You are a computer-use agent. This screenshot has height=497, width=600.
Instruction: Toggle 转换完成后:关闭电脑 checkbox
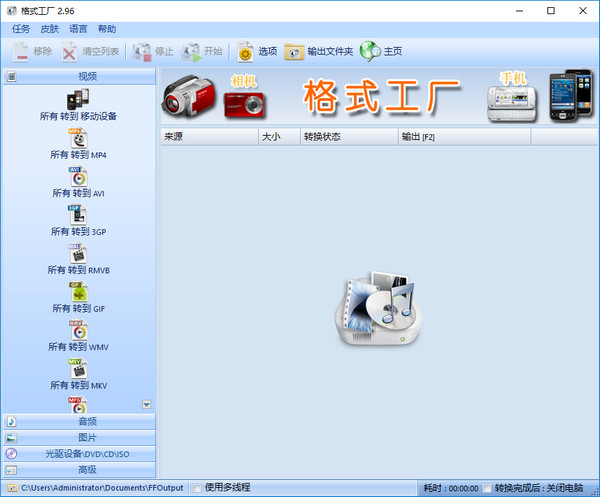coord(487,488)
